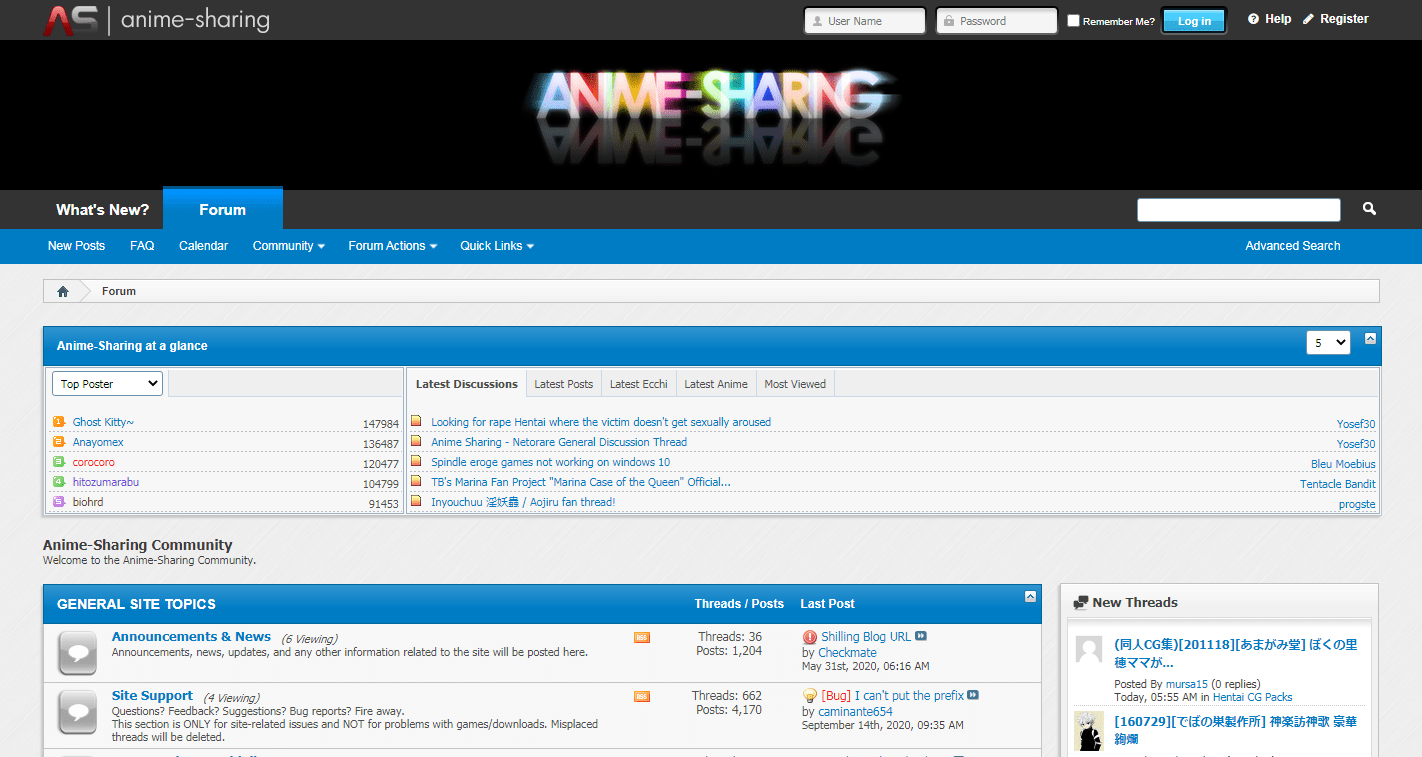The width and height of the screenshot is (1422, 757).
Task: Click rank 1 badge beside Ghost Kitty~
Action: click(58, 422)
